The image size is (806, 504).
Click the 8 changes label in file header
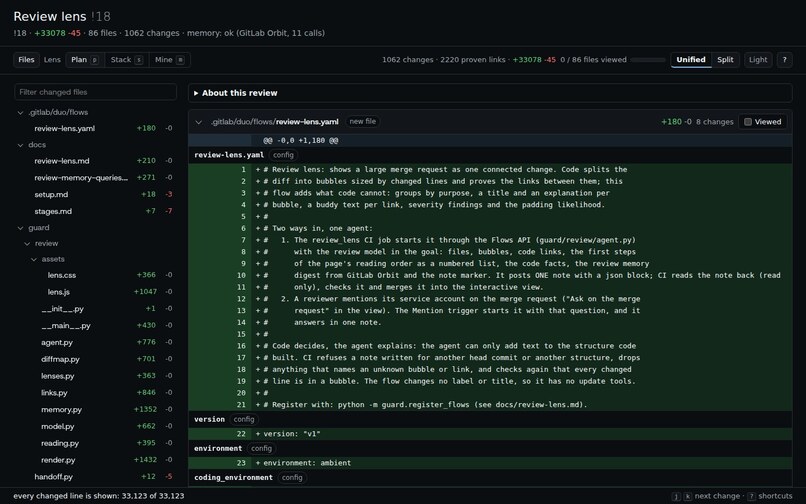[715, 122]
